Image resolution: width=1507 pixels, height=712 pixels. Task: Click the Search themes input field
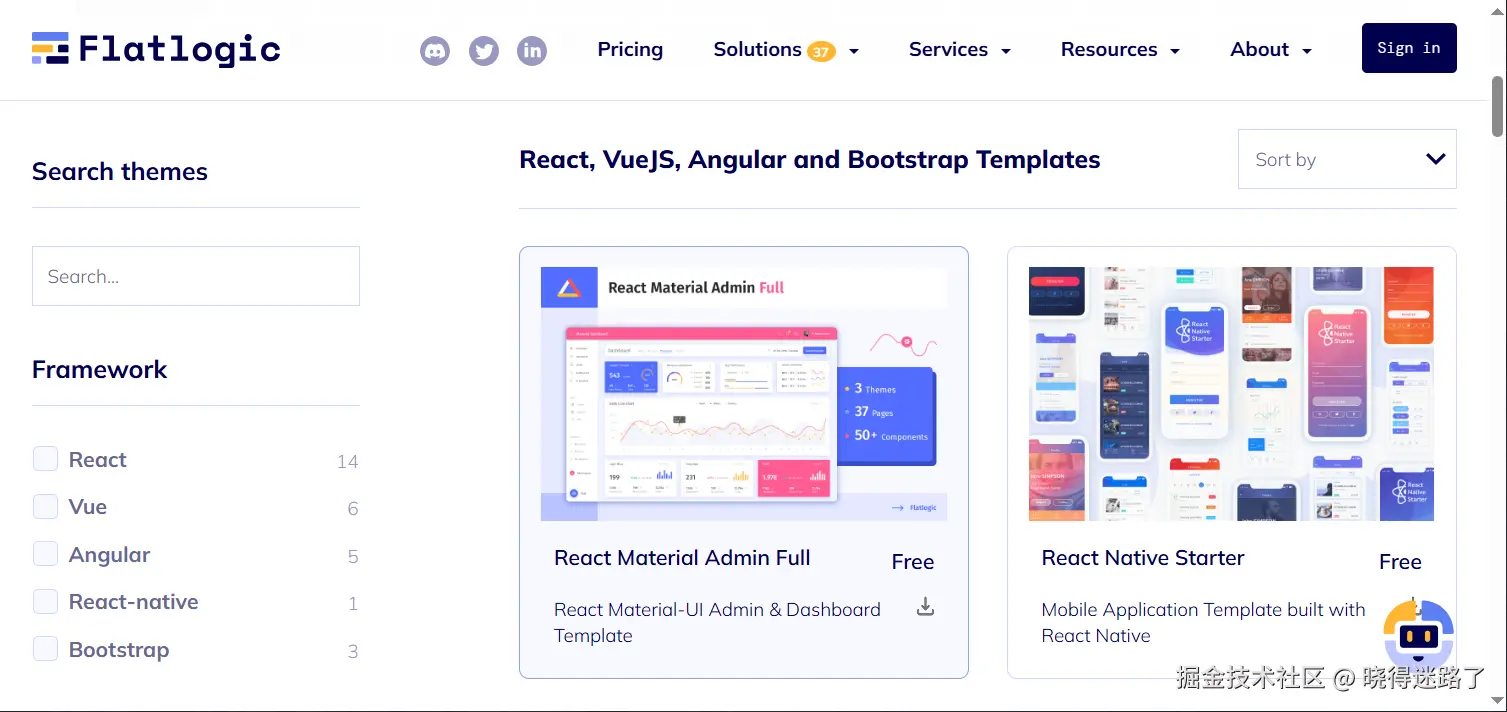(x=196, y=276)
